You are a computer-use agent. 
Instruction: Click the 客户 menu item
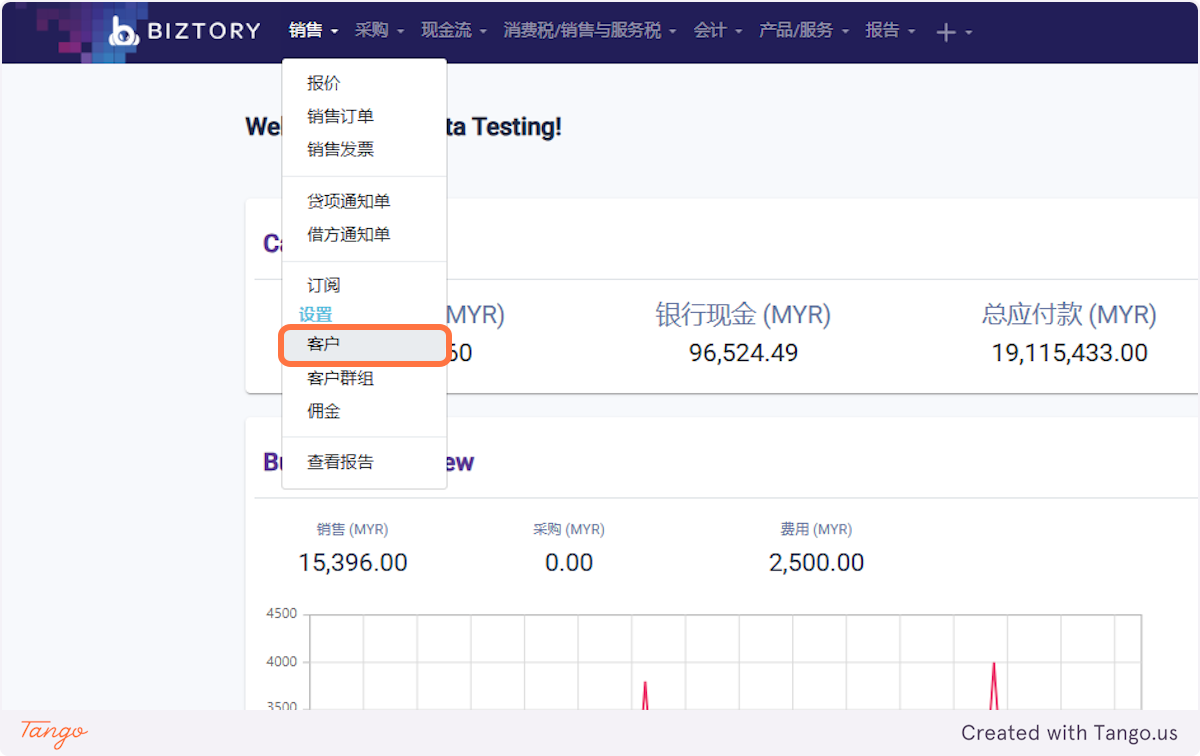[364, 345]
